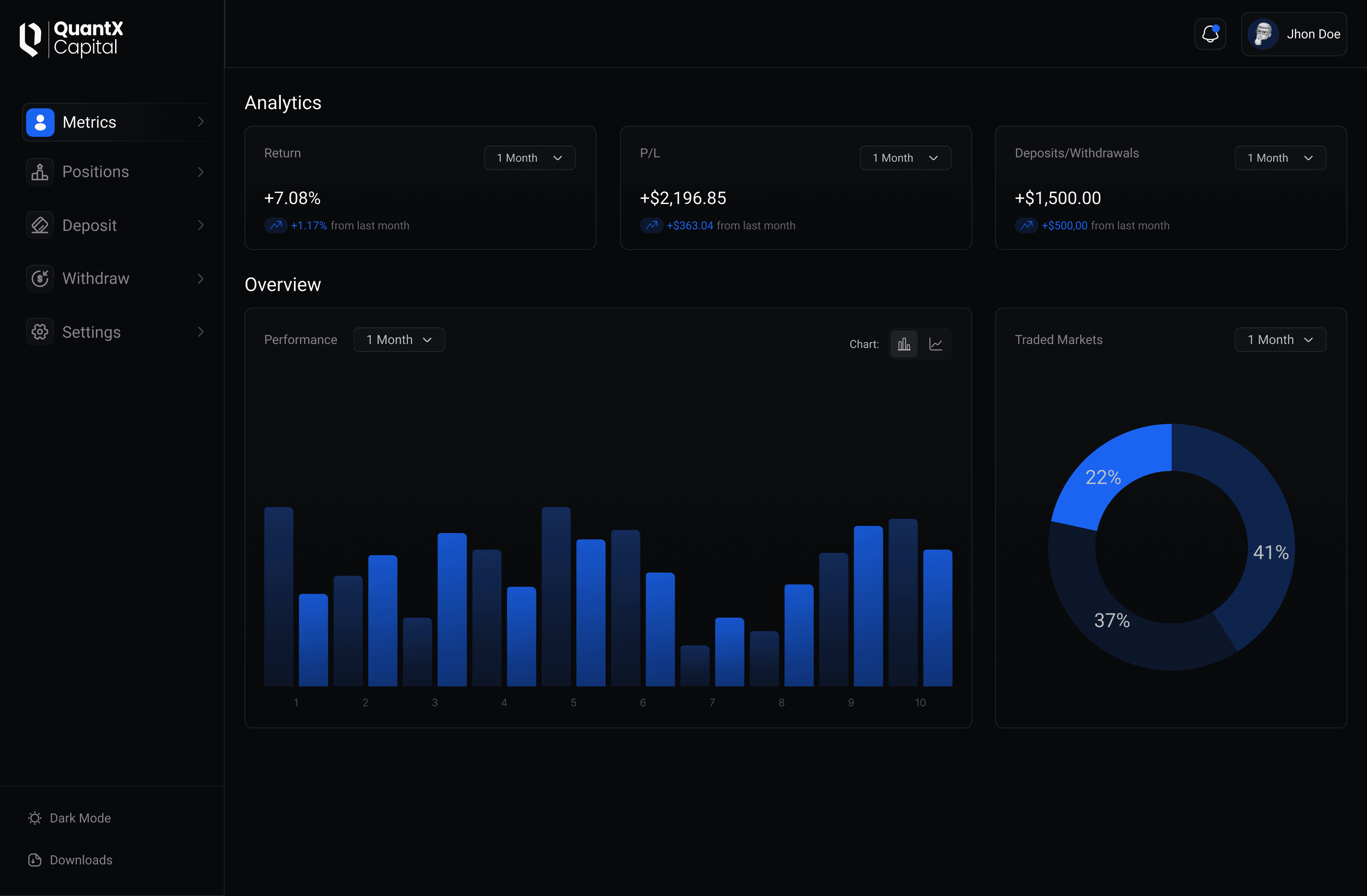Open P/L card 1 Month dropdown
This screenshot has height=896, width=1367.
point(905,158)
